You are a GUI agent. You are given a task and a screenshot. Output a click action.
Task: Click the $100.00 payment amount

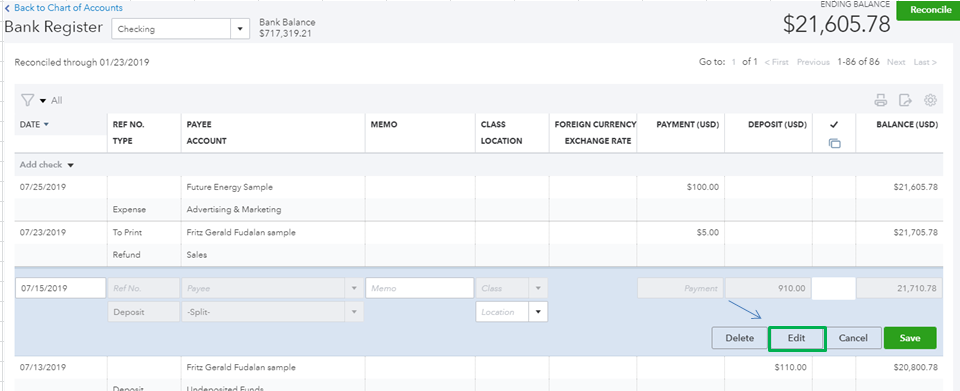click(x=703, y=187)
